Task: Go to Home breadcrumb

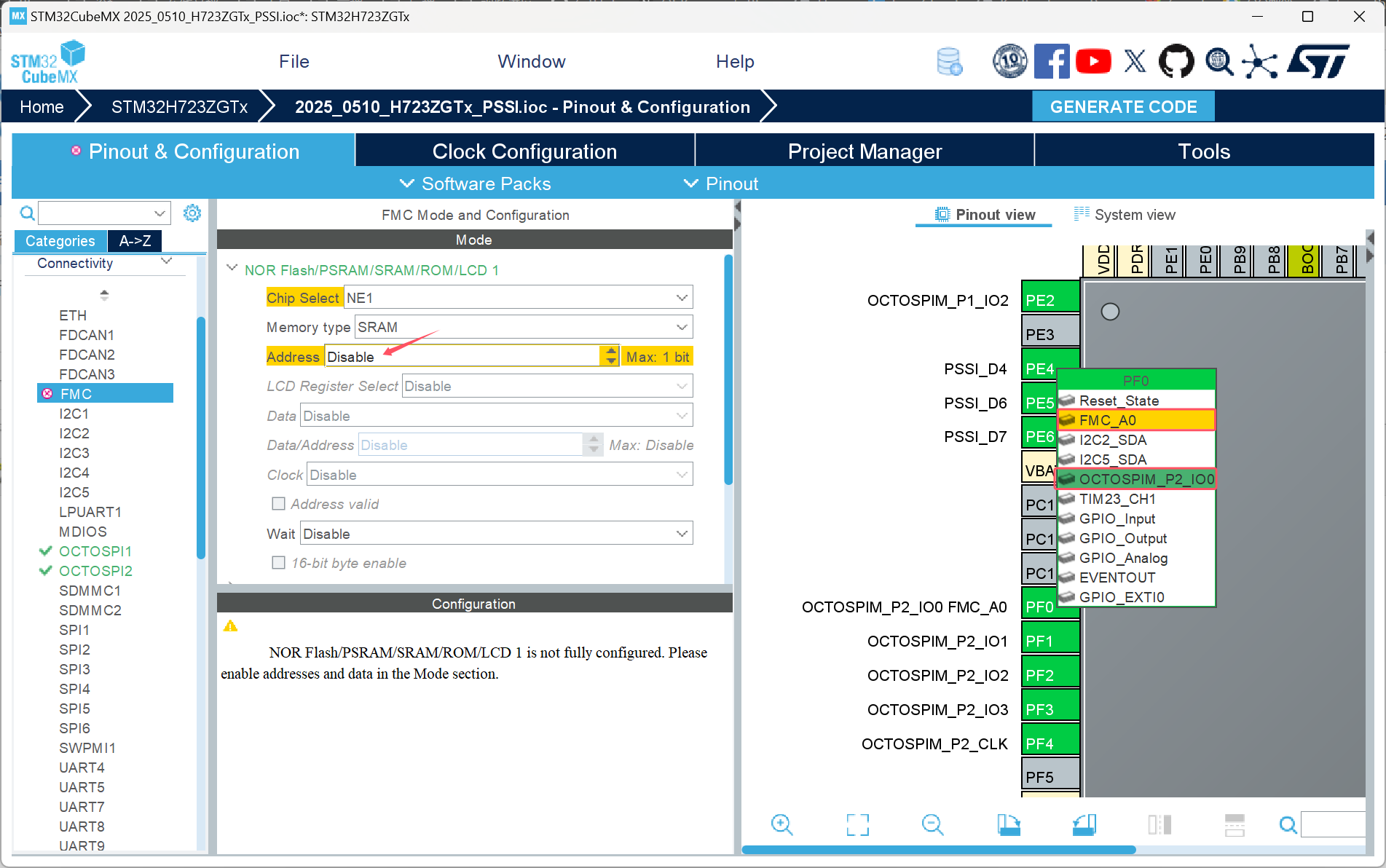Action: tap(42, 107)
